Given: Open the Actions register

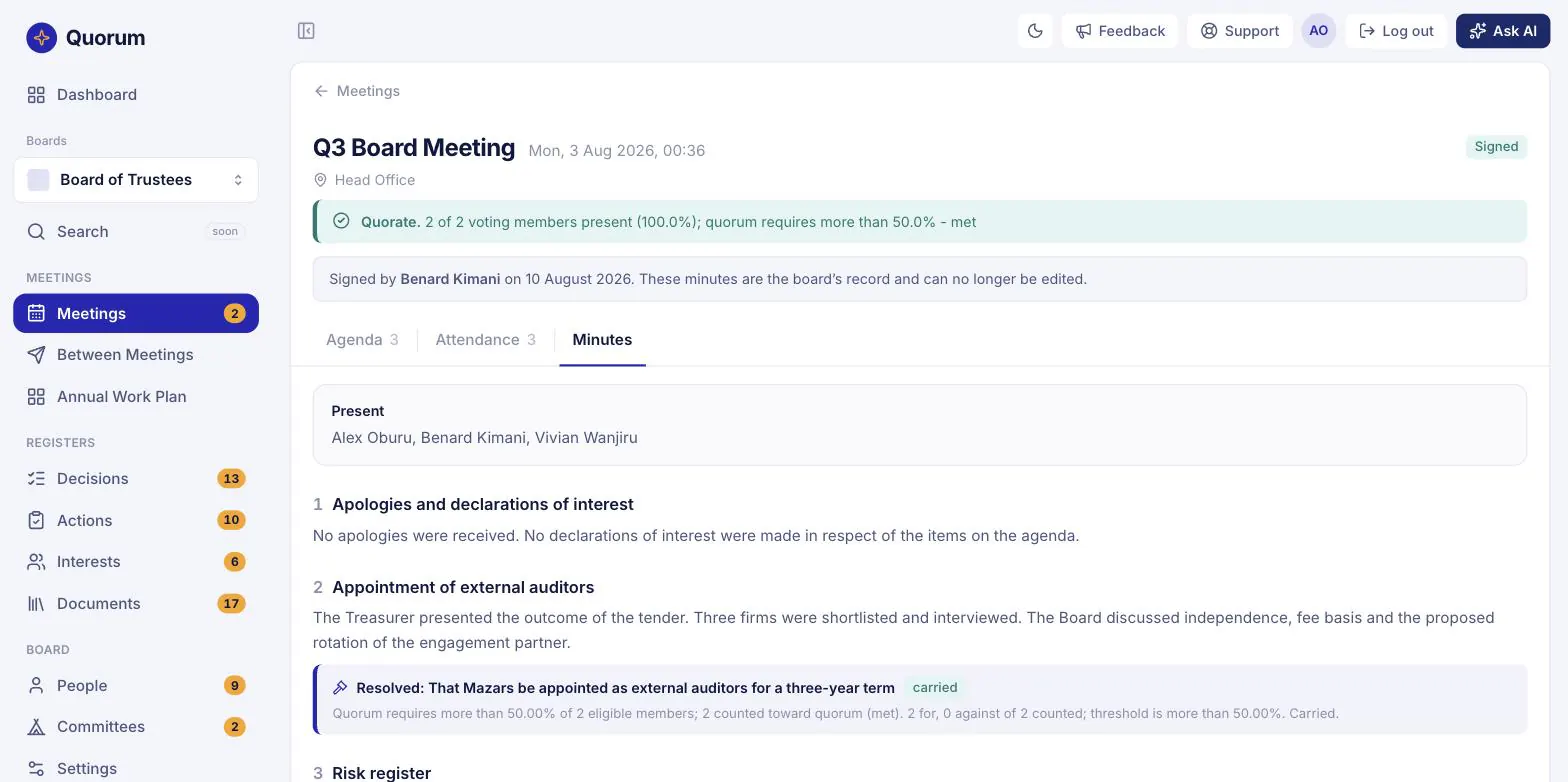Looking at the screenshot, I should pos(136,521).
